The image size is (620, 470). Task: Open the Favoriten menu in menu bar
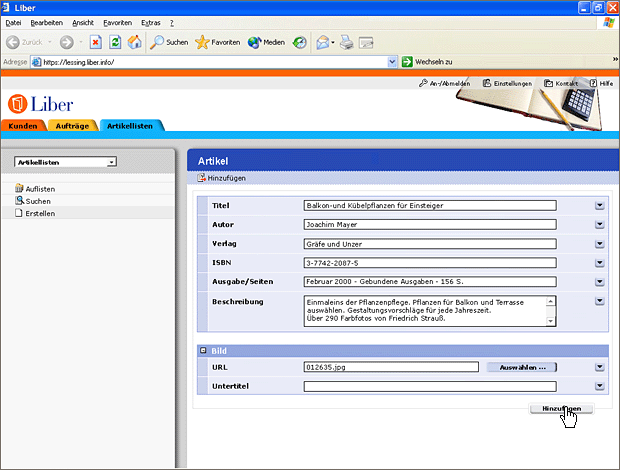[x=117, y=23]
